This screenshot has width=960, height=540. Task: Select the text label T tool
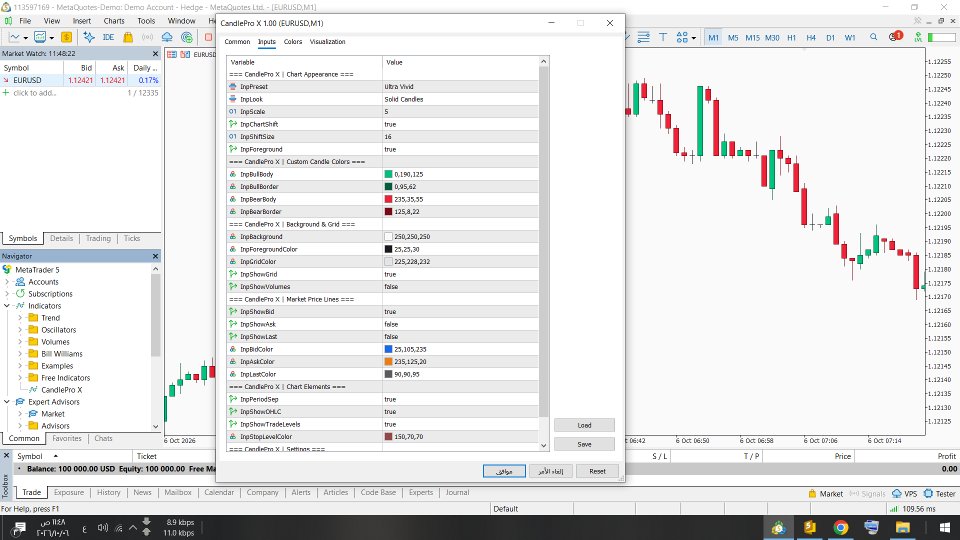coord(662,37)
